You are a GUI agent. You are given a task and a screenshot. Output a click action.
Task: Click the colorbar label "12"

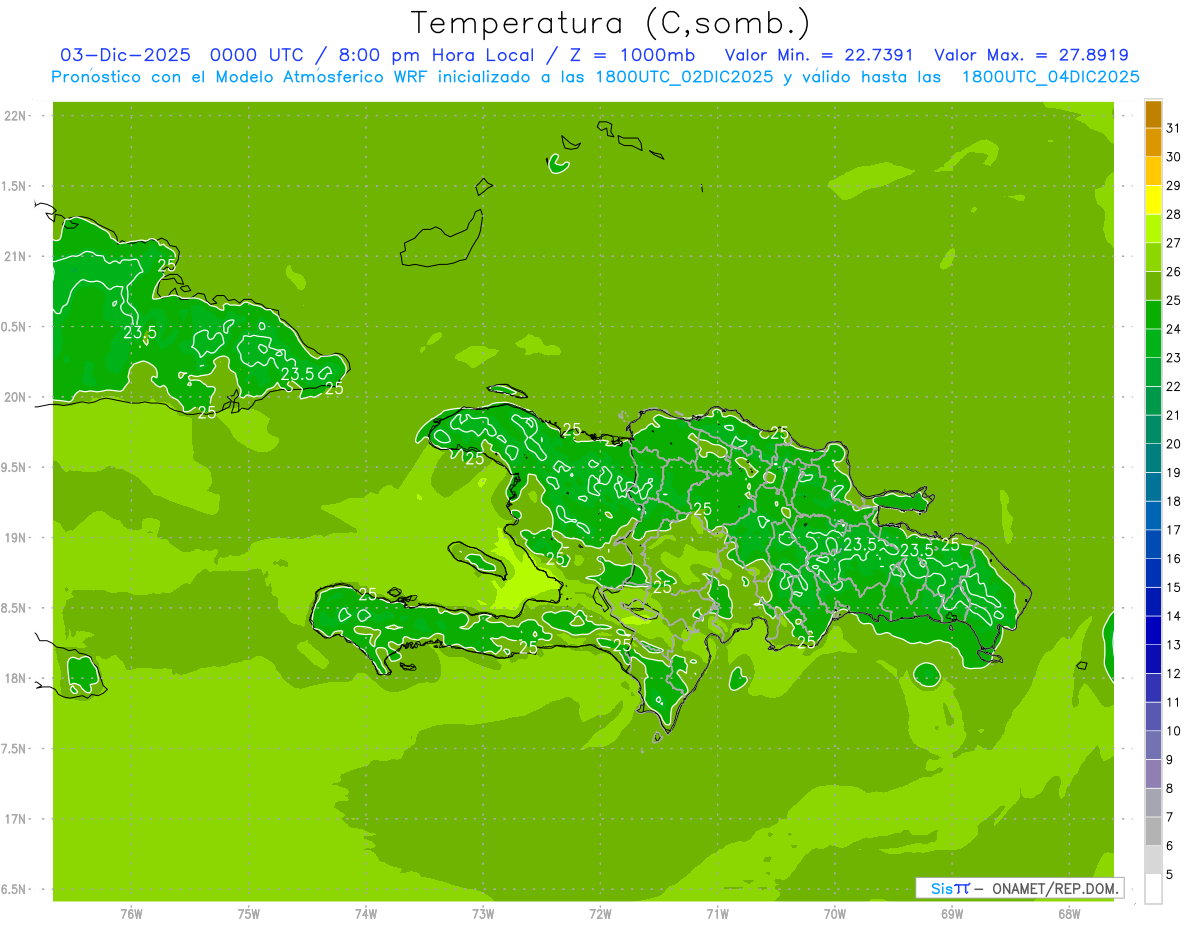point(1174,673)
